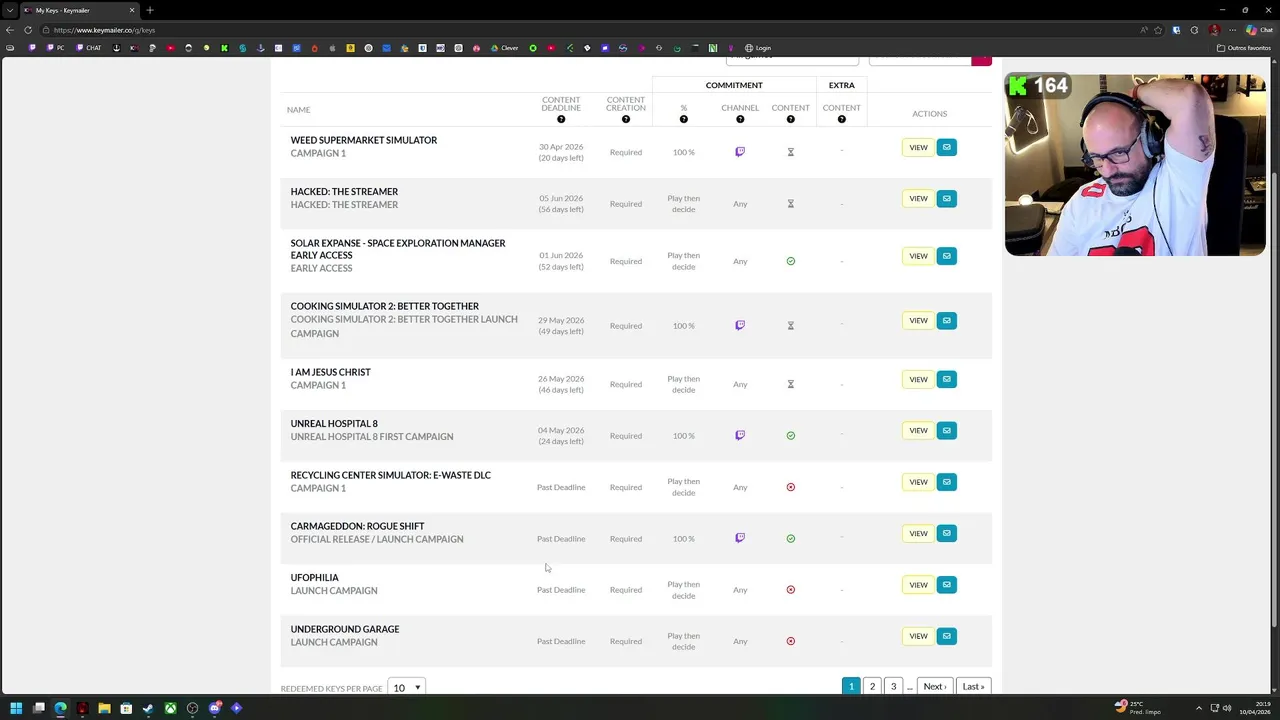This screenshot has height=720, width=1280.
Task: Go back to the previous page
Action: click(x=10, y=30)
